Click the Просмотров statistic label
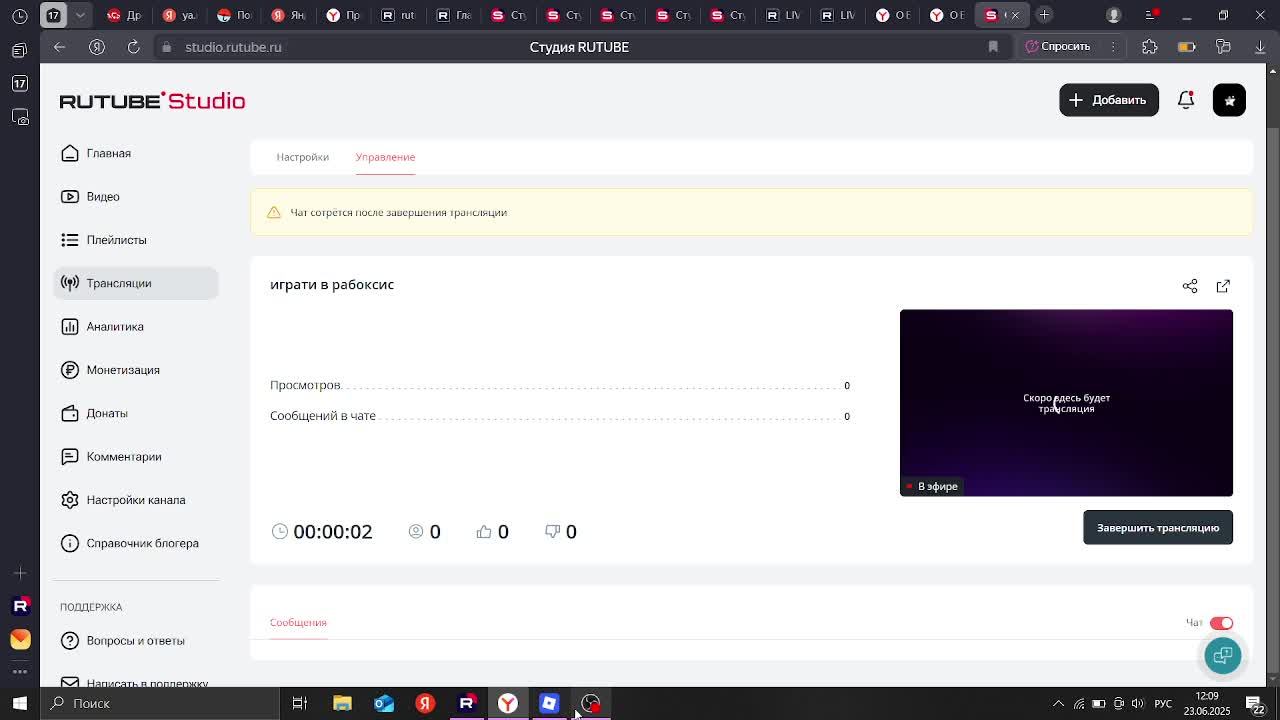 [305, 385]
